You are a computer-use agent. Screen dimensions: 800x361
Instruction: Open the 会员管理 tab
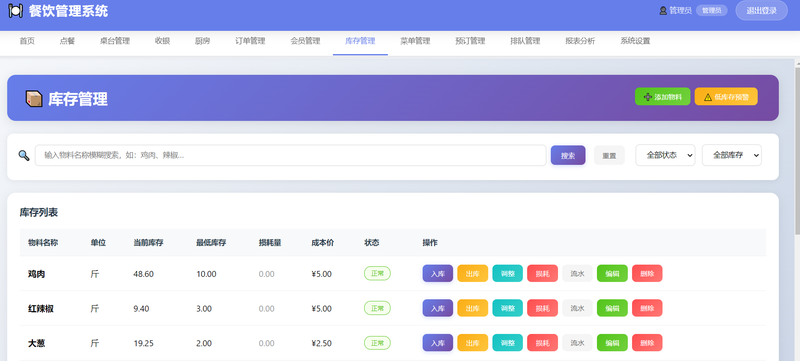pyautogui.click(x=305, y=41)
